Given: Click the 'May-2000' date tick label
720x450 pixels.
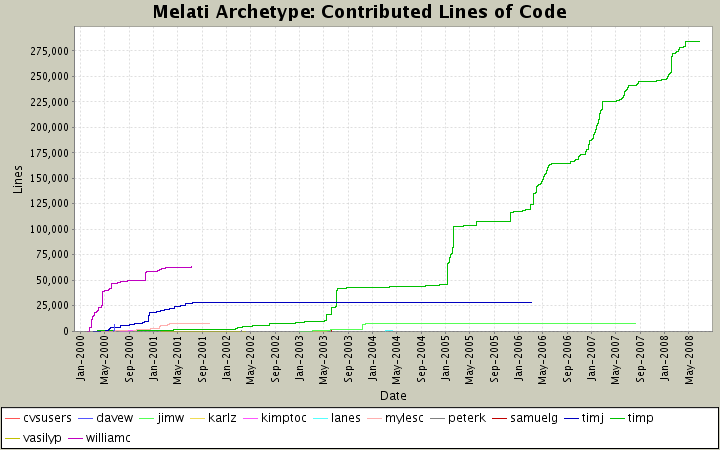Looking at the screenshot, I should click(104, 360).
